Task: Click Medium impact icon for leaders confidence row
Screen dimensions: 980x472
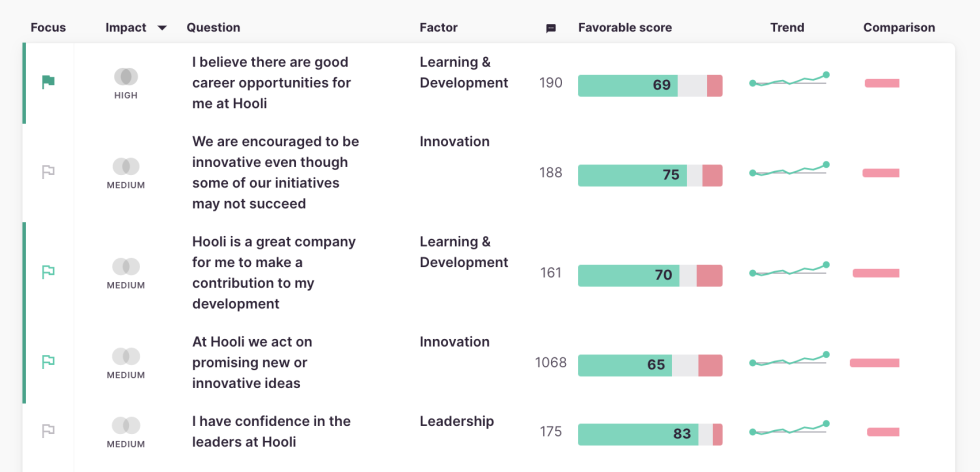Action: (126, 426)
